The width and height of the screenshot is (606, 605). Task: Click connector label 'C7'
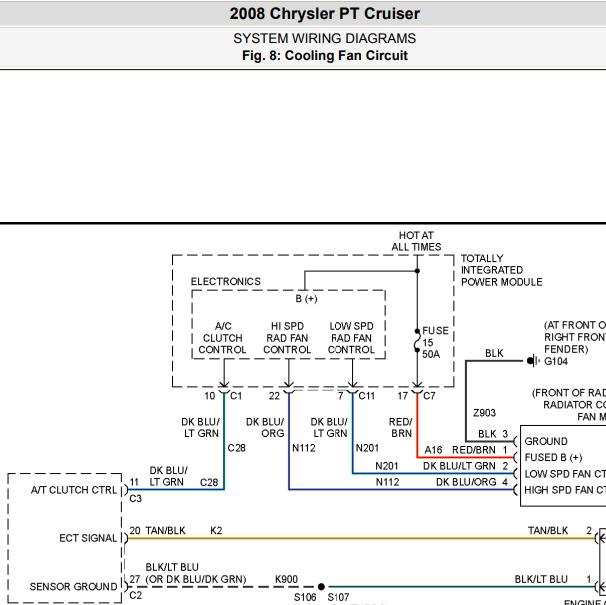point(429,396)
